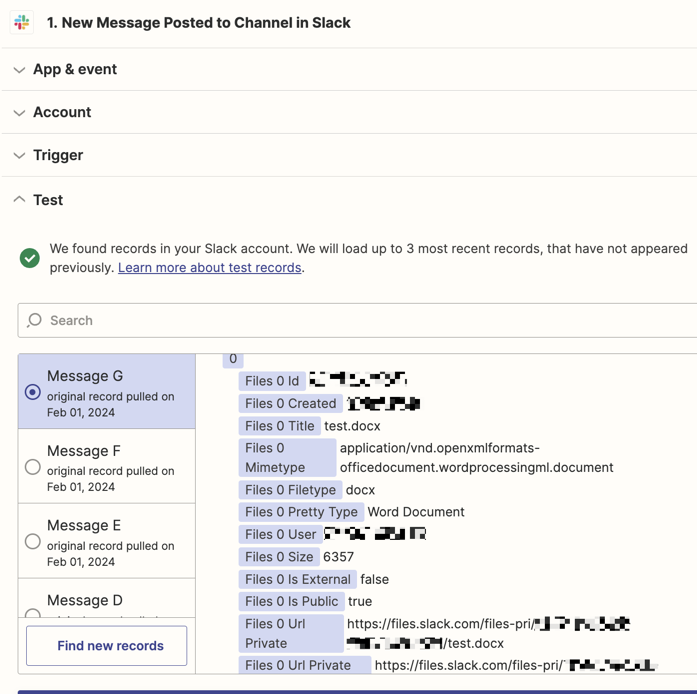Viewport: 697px width, 694px height.
Task: Click the step title New Message Posted to Channel
Action: point(199,23)
